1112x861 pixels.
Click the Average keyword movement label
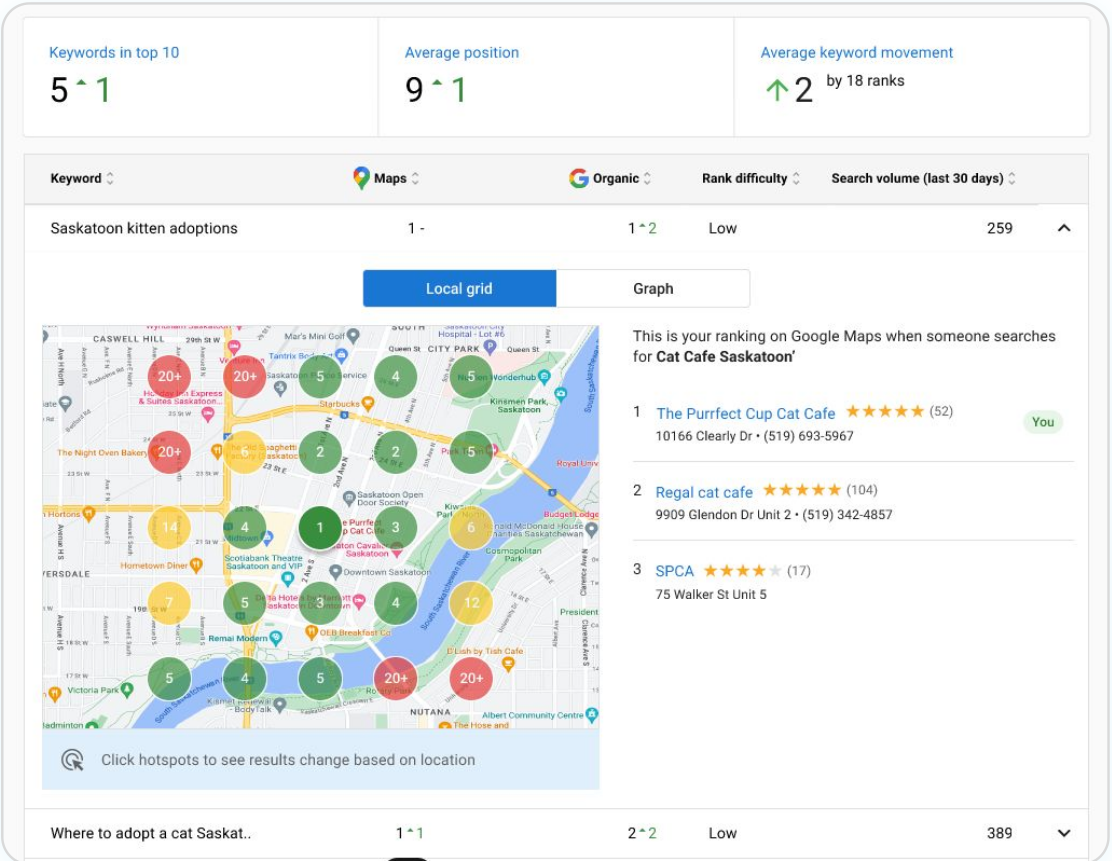coord(857,52)
